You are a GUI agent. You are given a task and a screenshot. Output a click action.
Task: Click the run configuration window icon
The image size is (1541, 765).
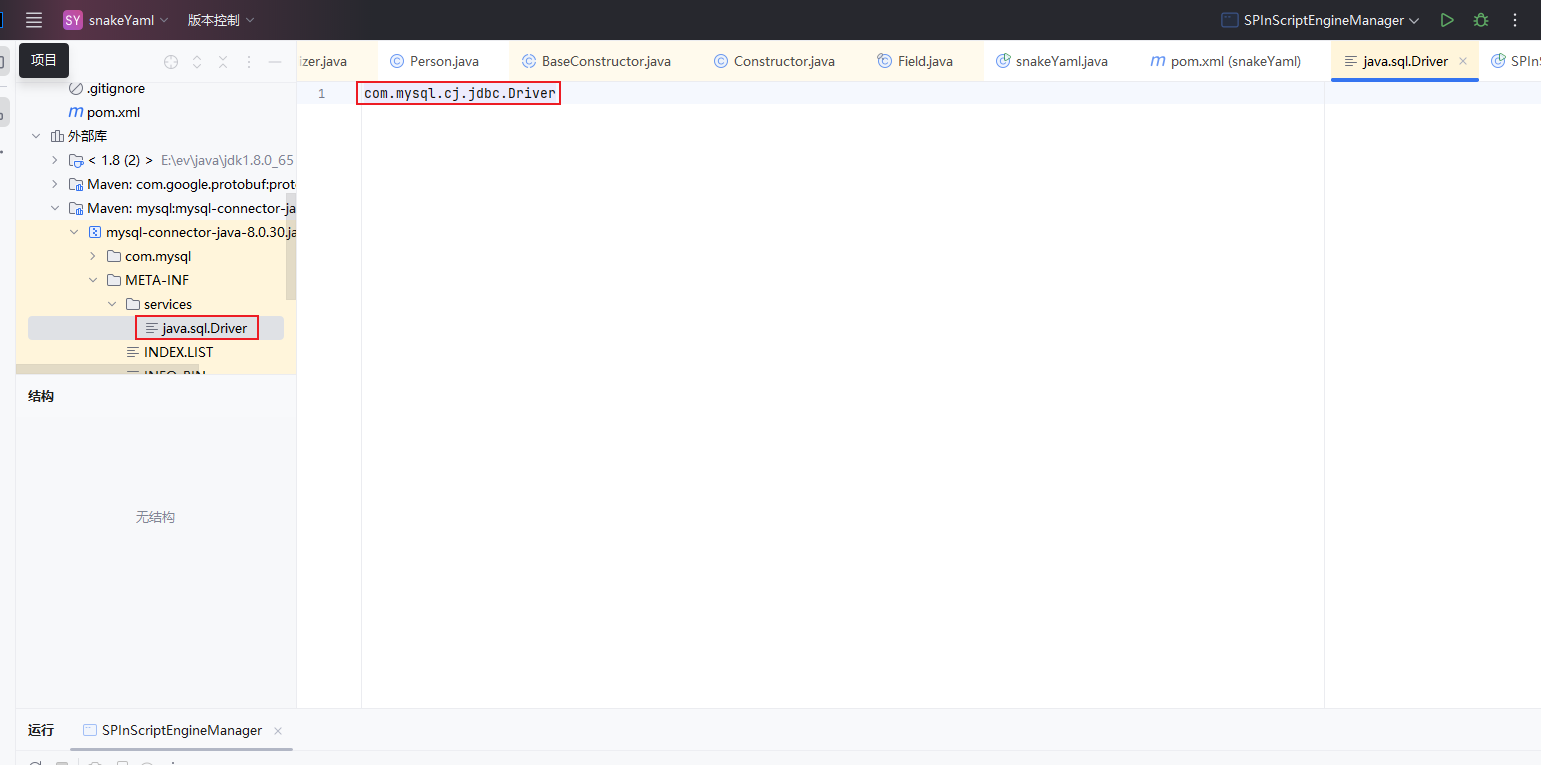tap(1230, 20)
